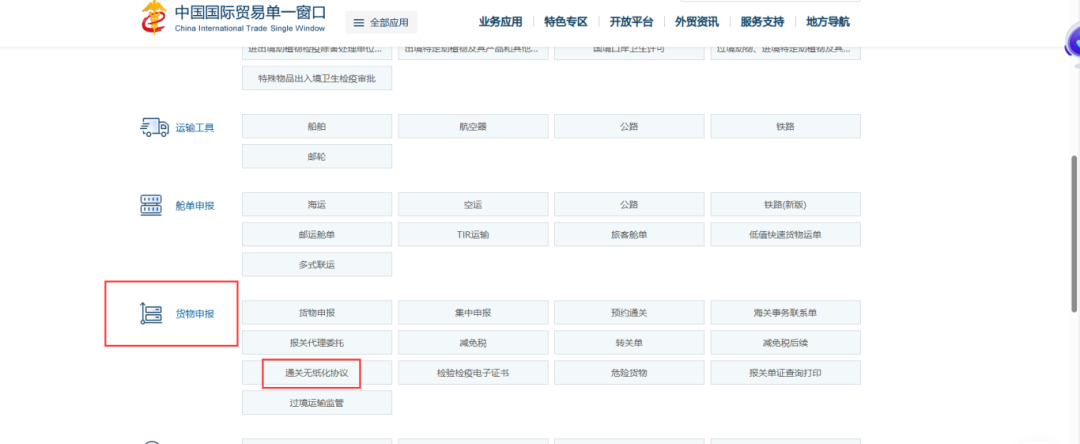Click the 货物申报 cargo declaration icon

(152, 313)
